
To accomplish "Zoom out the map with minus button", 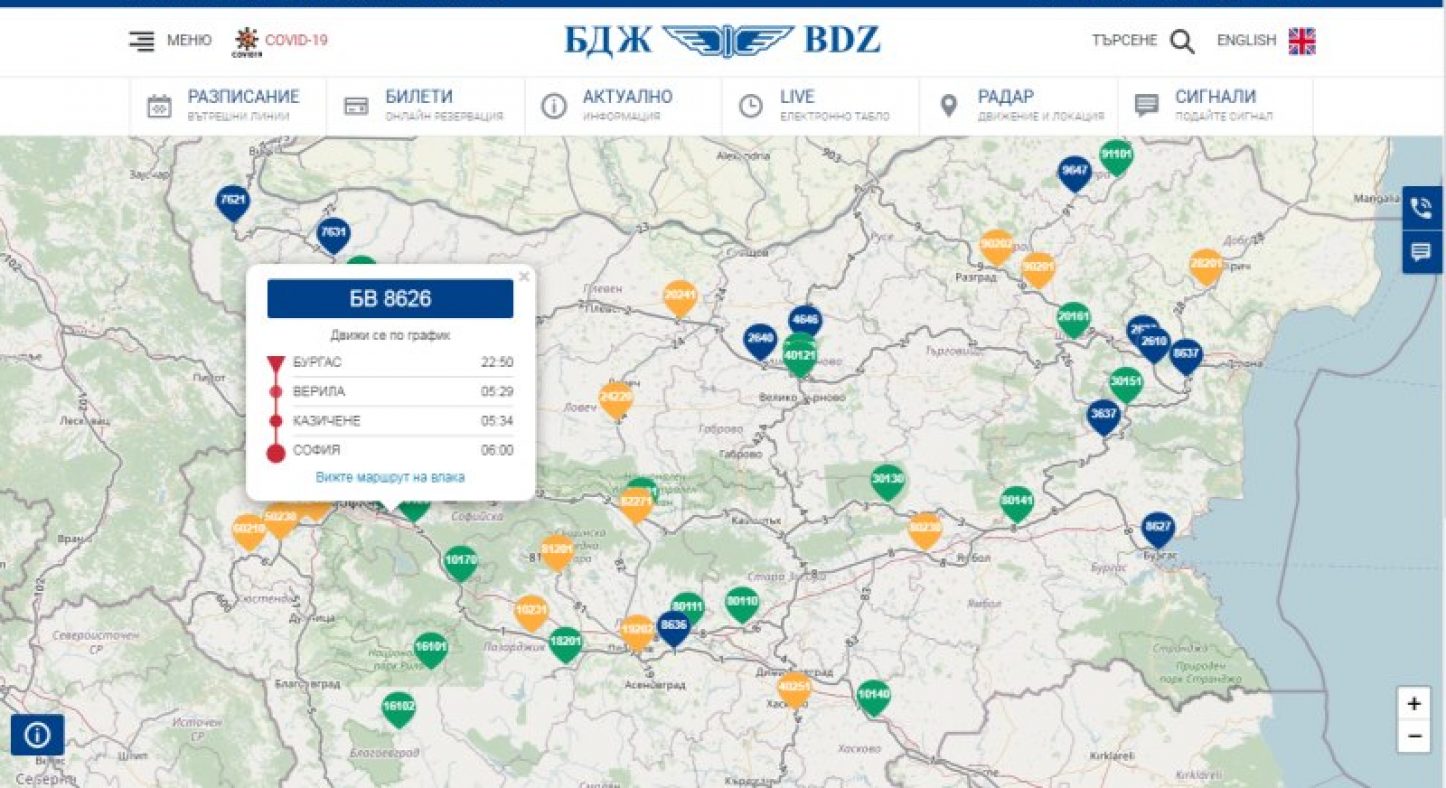I will [1413, 737].
